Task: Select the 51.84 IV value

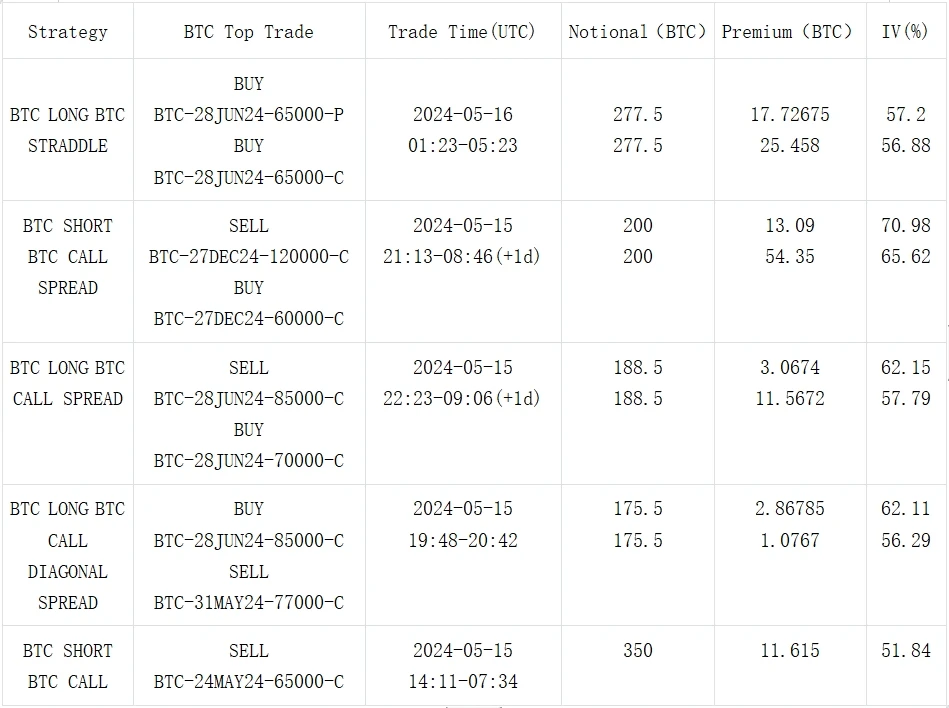Action: tap(905, 651)
